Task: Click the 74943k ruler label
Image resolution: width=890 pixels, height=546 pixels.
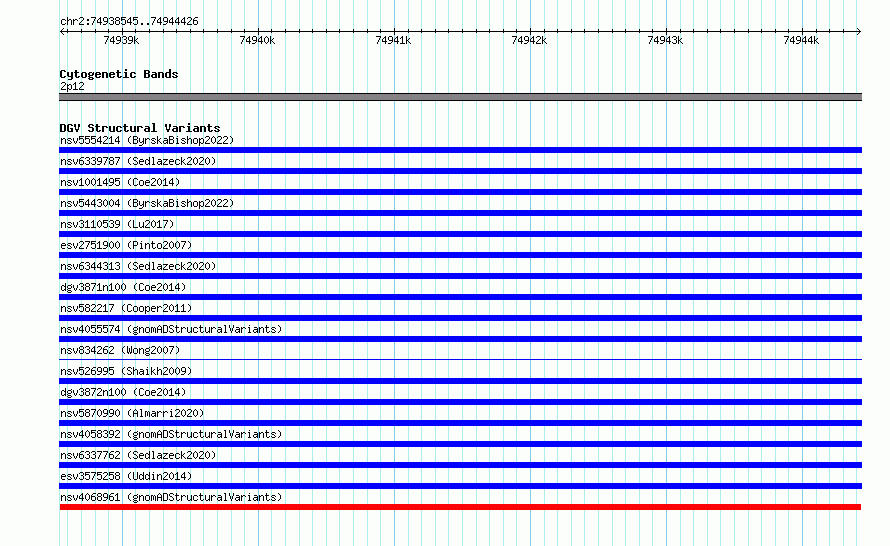Action: (x=665, y=40)
